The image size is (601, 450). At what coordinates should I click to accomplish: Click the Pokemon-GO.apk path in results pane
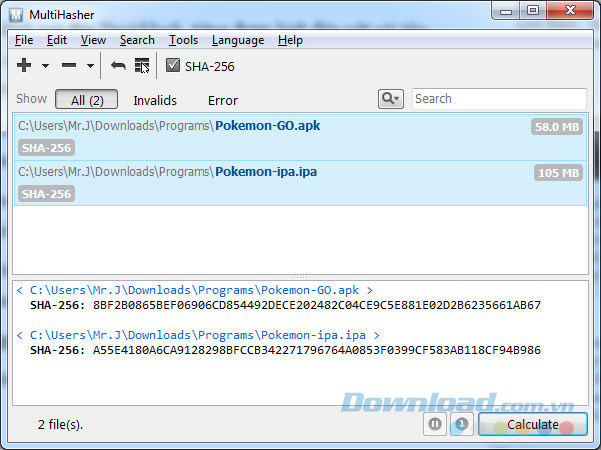coord(194,290)
